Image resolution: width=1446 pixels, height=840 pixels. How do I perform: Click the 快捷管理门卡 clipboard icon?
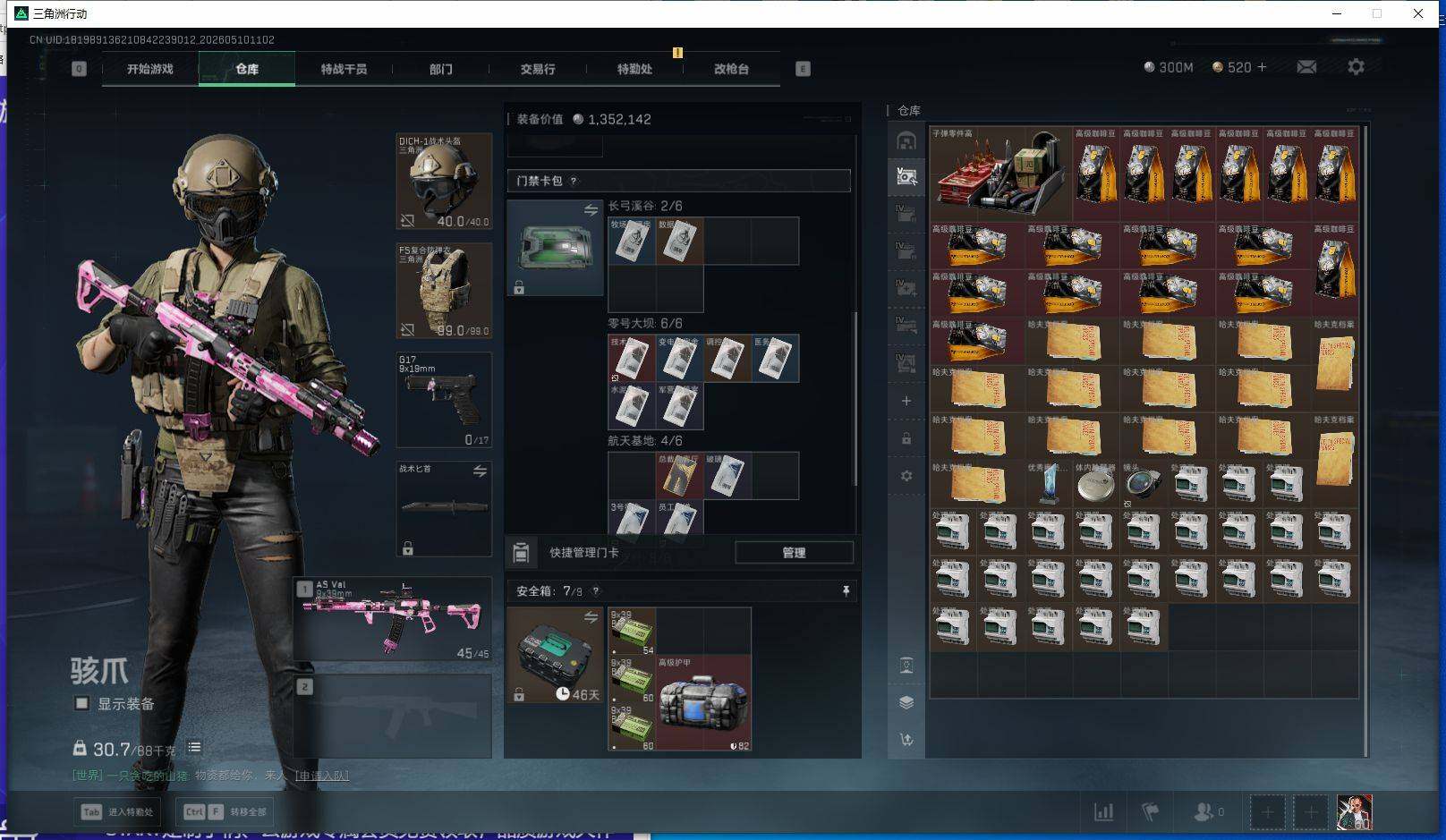coord(522,553)
